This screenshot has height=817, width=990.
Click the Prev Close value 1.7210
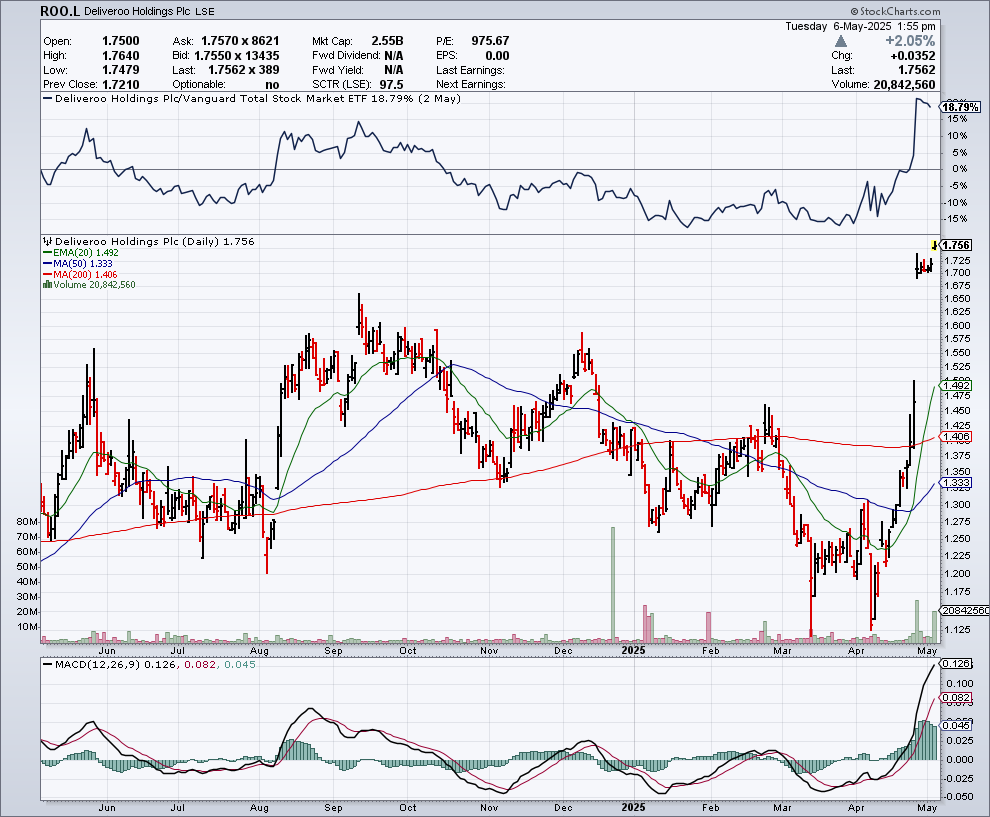(121, 85)
